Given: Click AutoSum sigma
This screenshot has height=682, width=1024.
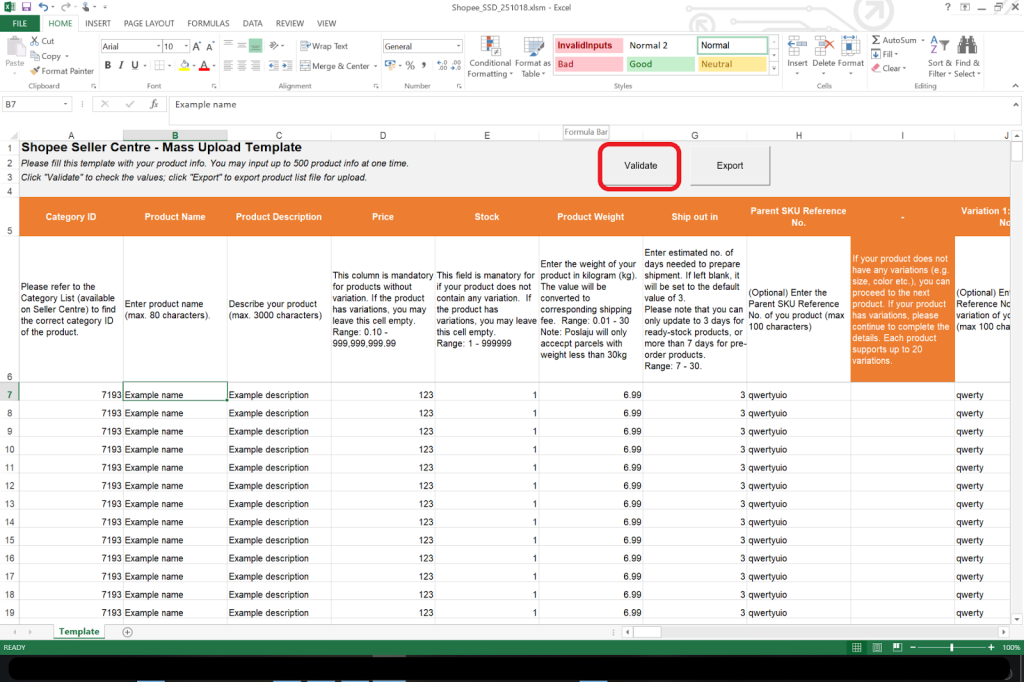Looking at the screenshot, I should pyautogui.click(x=894, y=41).
